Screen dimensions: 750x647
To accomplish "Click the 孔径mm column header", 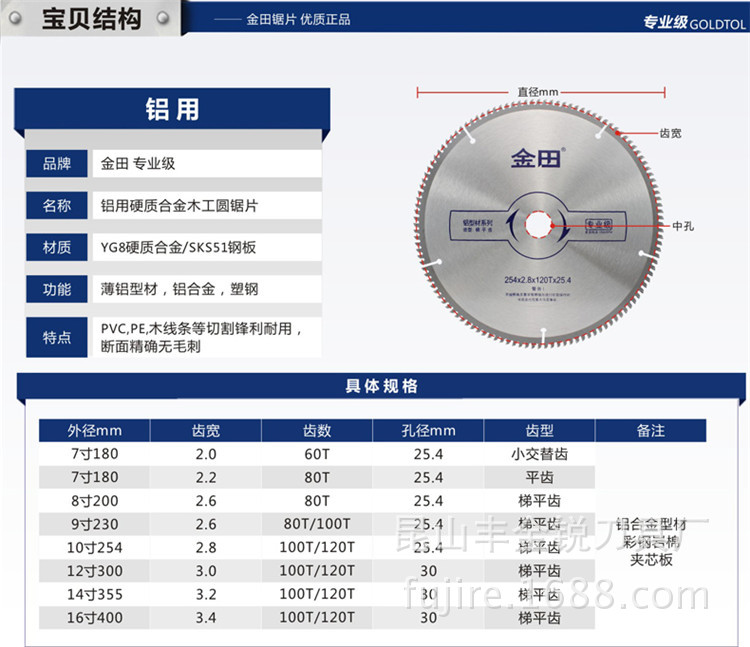I will coord(428,430).
